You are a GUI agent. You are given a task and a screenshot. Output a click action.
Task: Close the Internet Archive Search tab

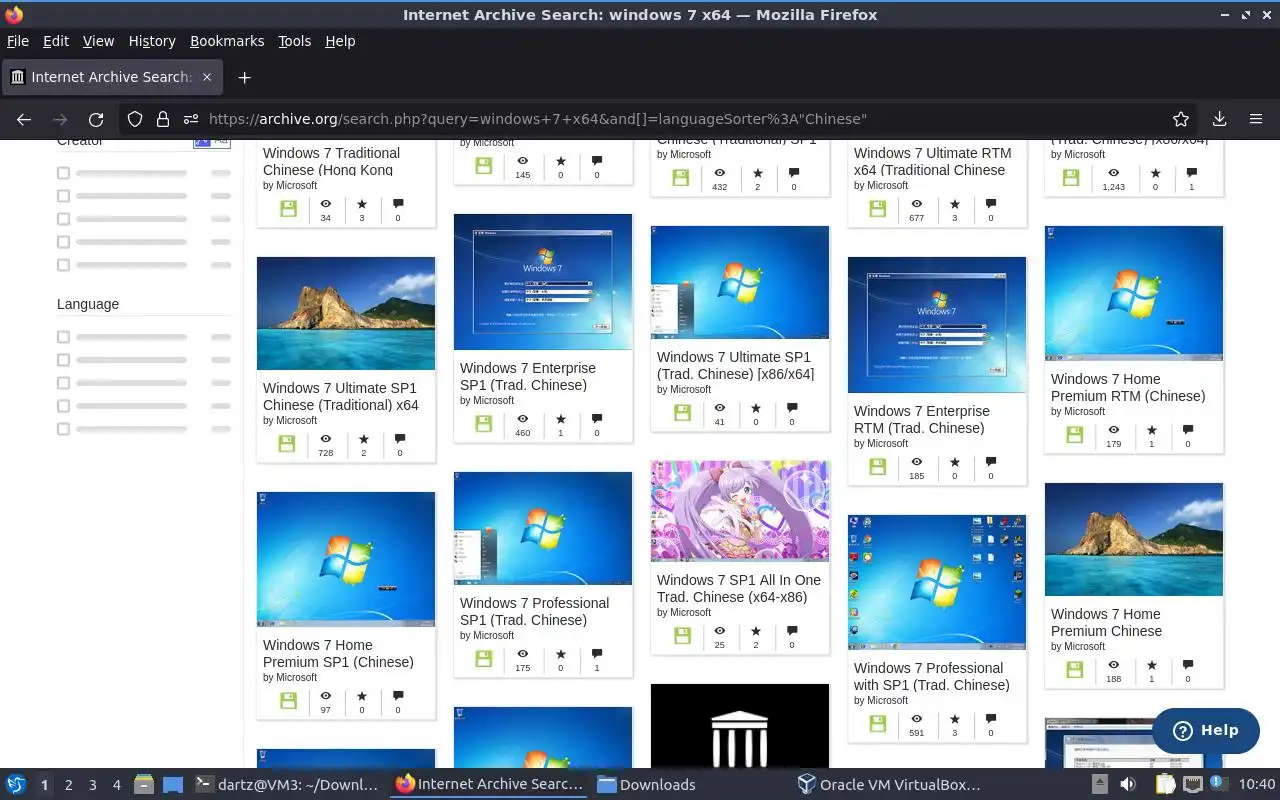[x=207, y=77]
